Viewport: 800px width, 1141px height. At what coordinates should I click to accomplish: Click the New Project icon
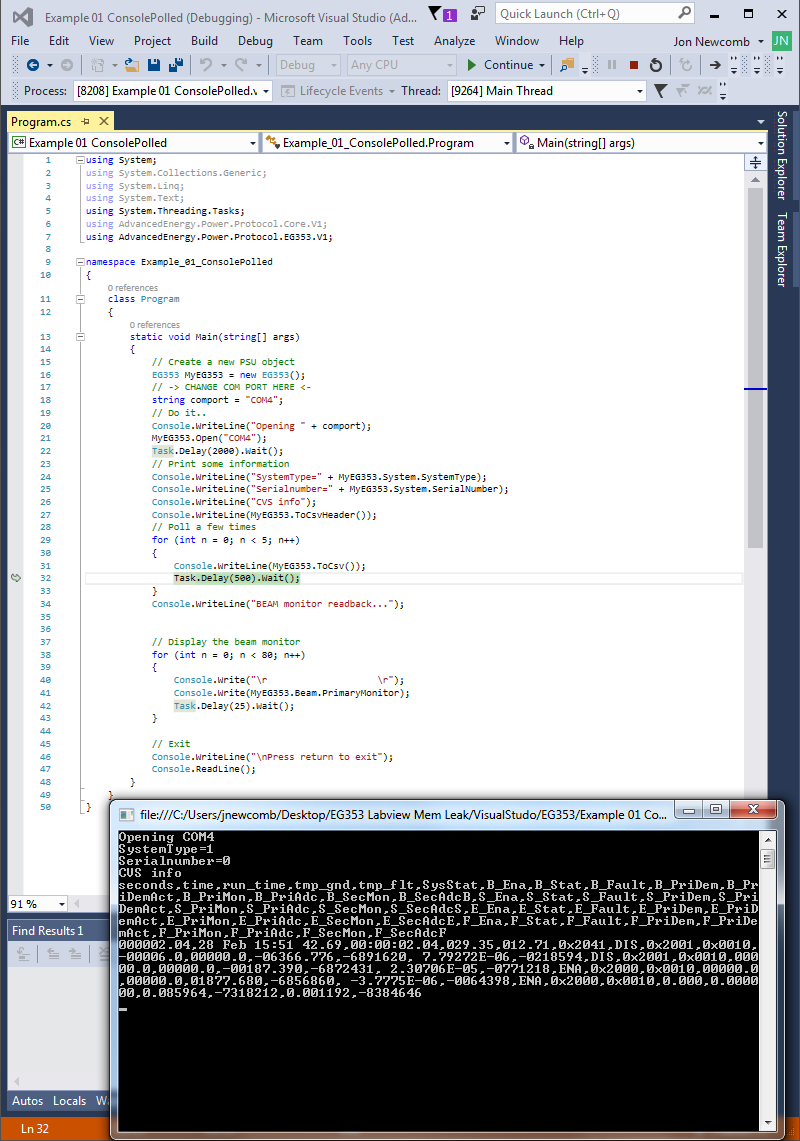point(98,65)
